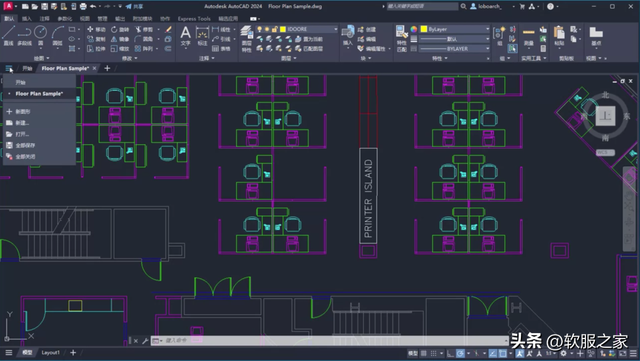The image size is (640, 361).
Task: Click the Stretch (拉伸) tool
Action: tap(96, 49)
